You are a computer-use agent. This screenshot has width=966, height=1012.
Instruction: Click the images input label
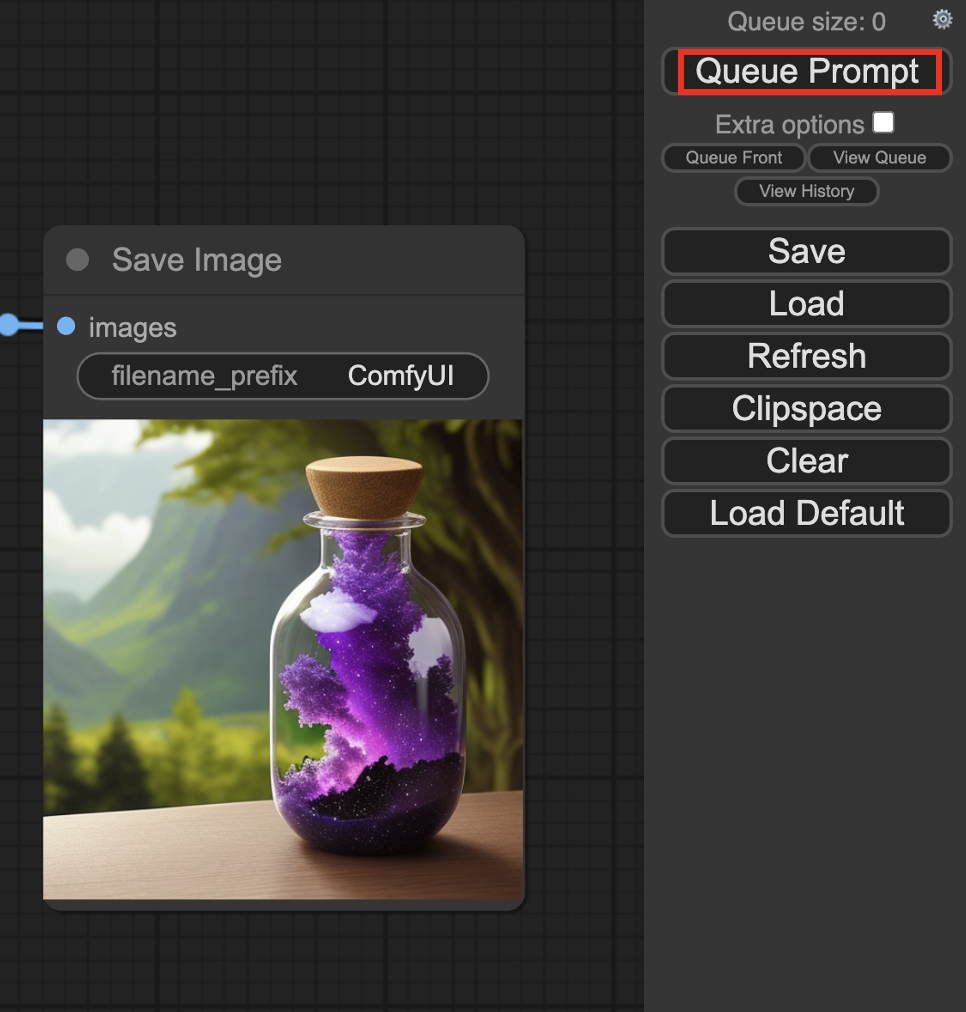(133, 328)
